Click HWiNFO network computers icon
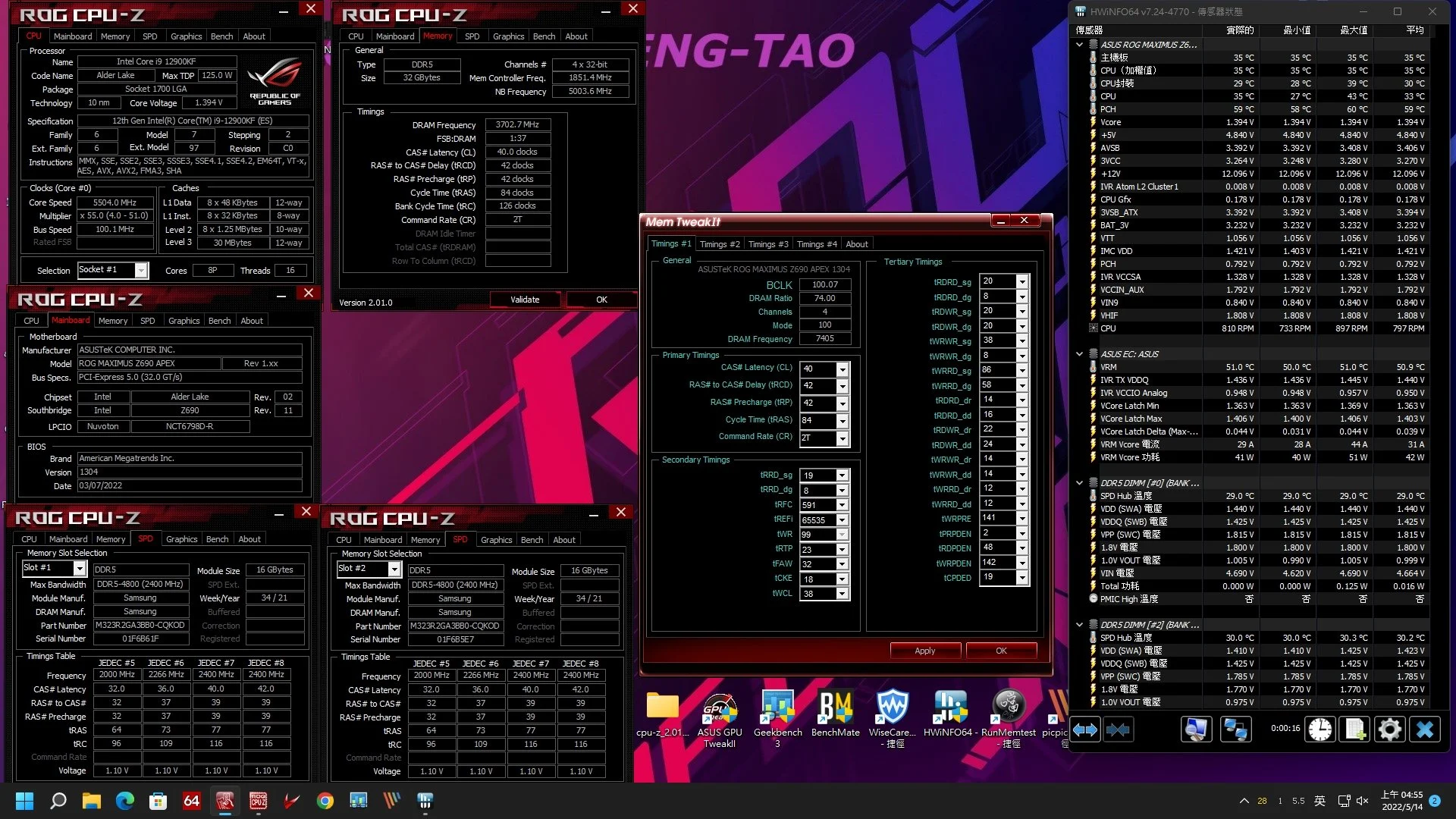Viewport: 1456px width, 819px height. click(x=1235, y=730)
